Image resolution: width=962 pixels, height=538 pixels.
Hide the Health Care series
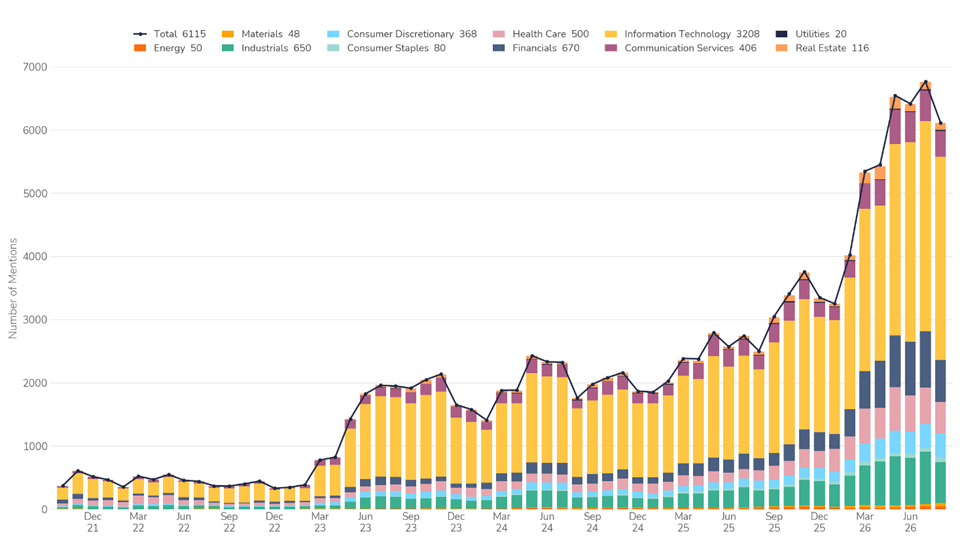[x=541, y=34]
